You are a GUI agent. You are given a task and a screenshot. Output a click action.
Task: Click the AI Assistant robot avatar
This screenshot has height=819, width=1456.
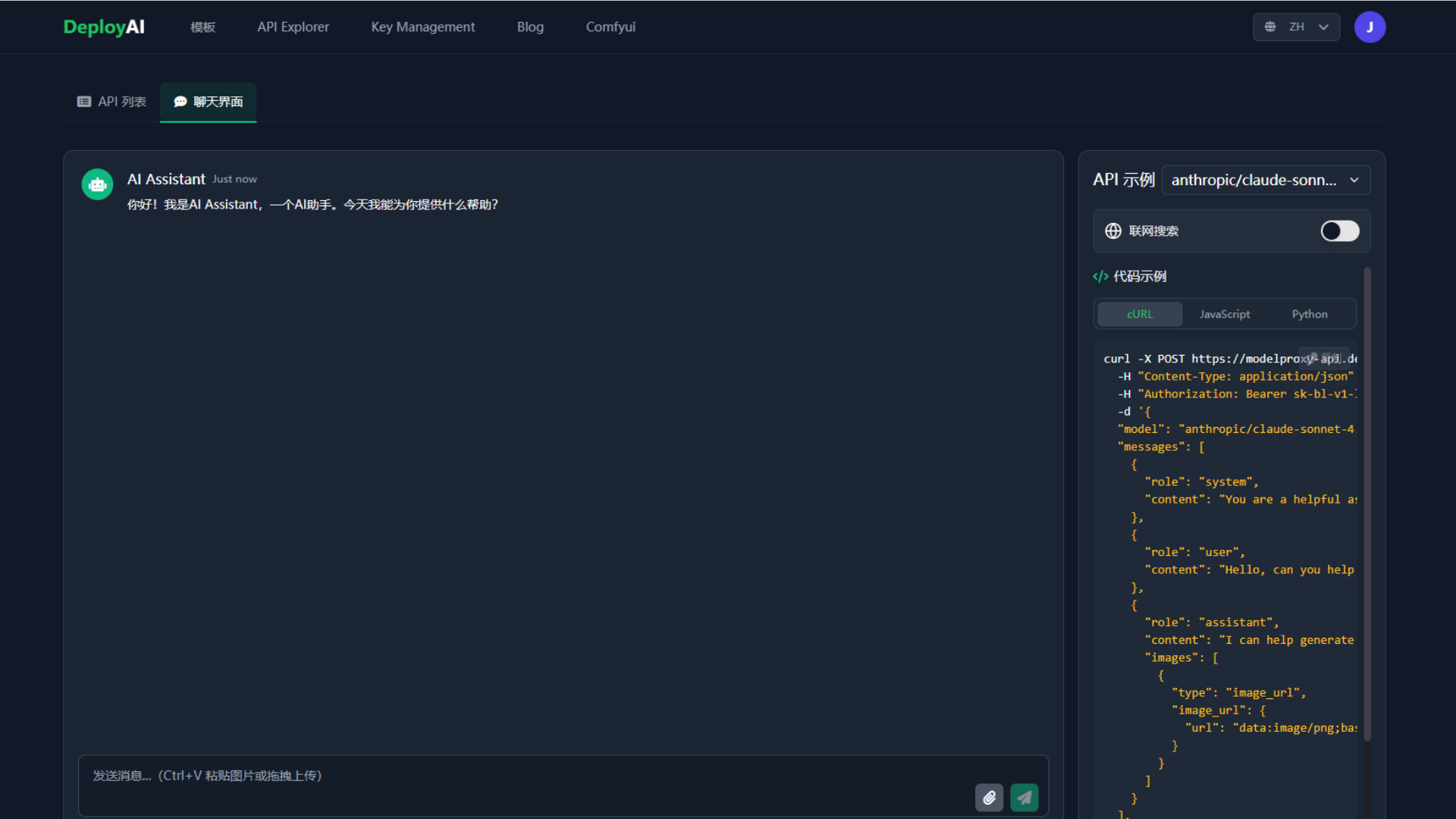tap(97, 184)
